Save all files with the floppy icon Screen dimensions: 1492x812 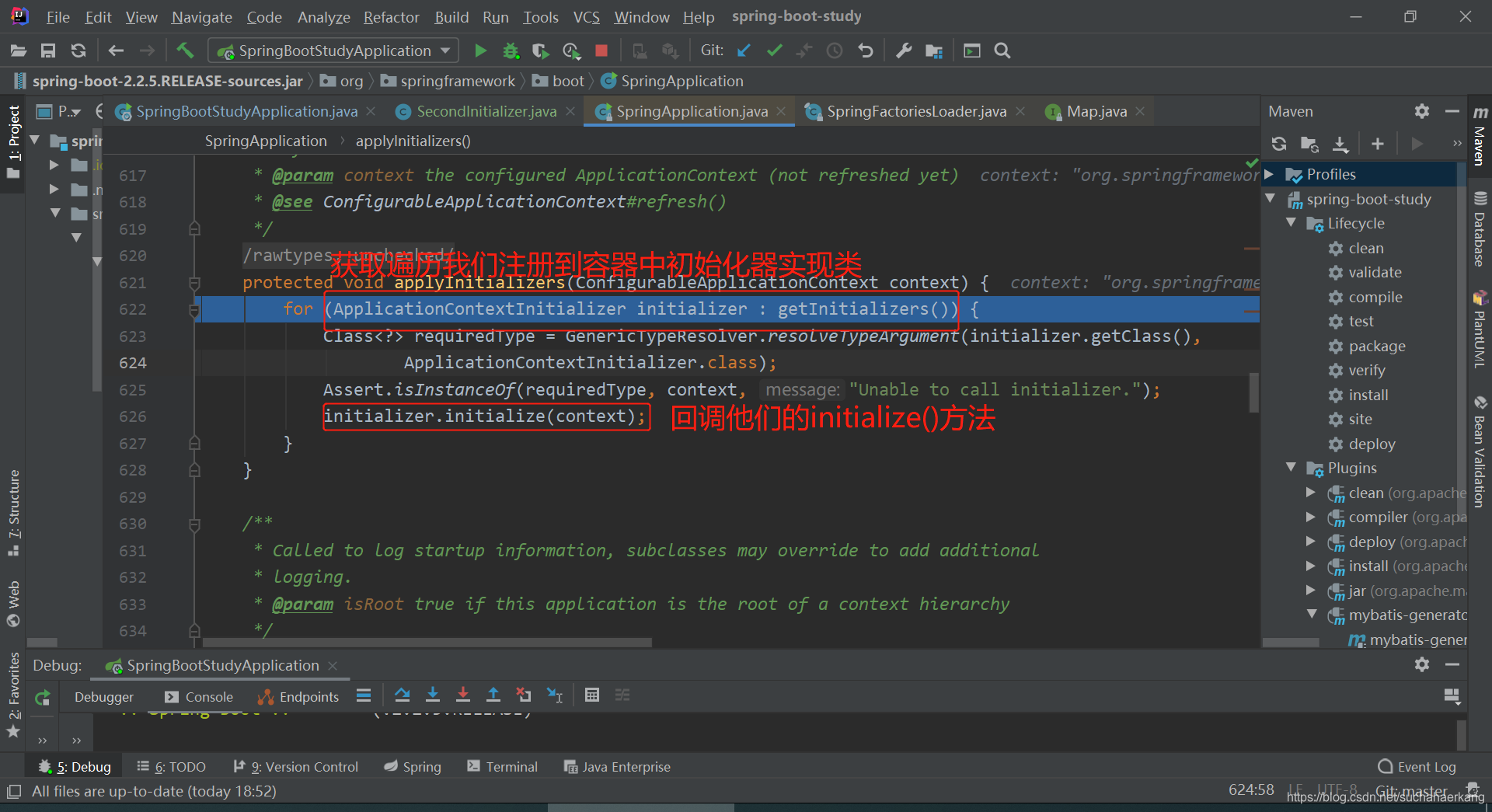click(48, 51)
